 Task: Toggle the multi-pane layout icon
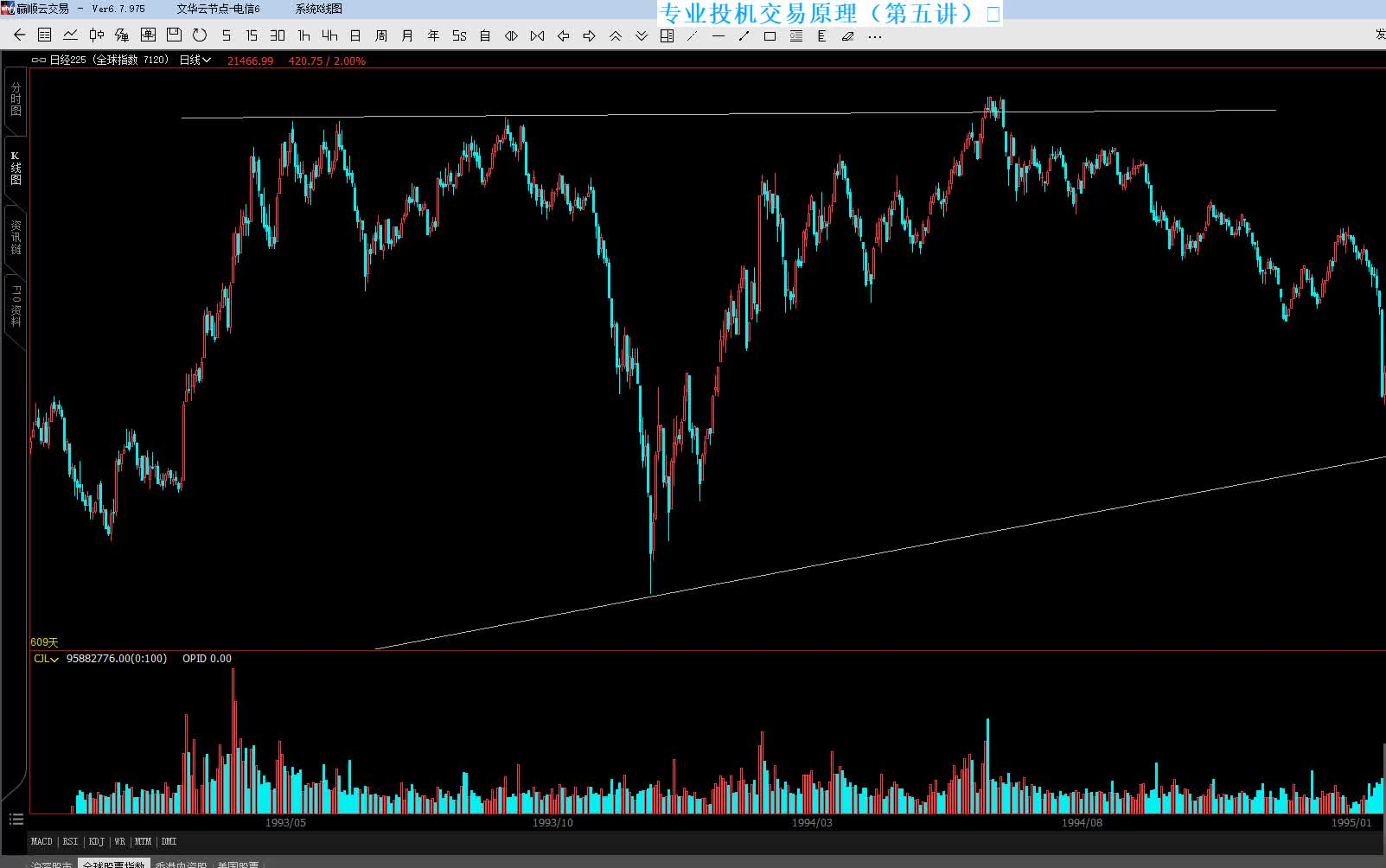click(x=667, y=35)
